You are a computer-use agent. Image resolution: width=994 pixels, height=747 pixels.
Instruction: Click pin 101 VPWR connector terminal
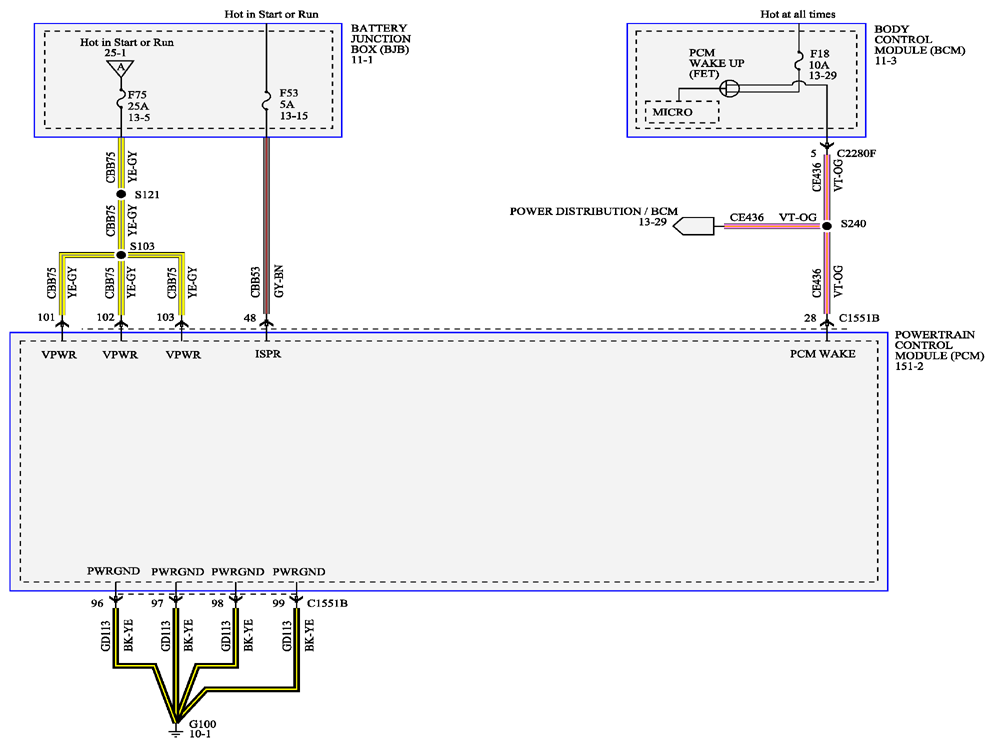click(x=62, y=323)
